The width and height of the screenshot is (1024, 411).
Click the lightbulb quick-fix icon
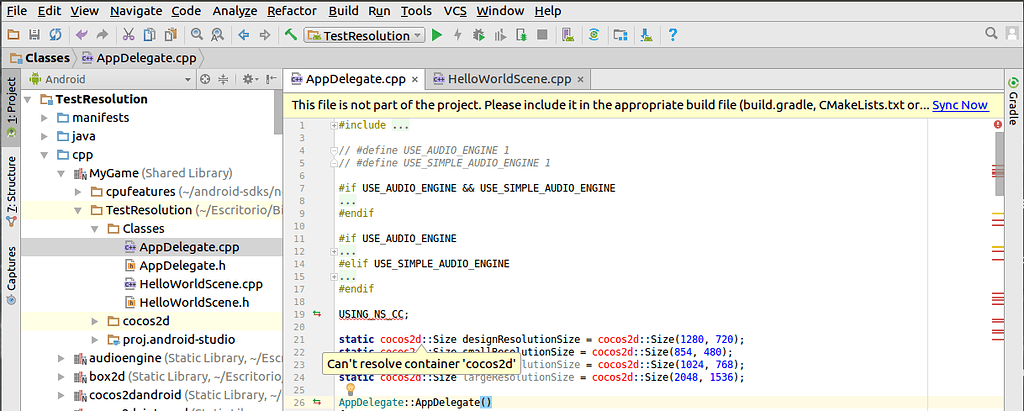tap(350, 389)
